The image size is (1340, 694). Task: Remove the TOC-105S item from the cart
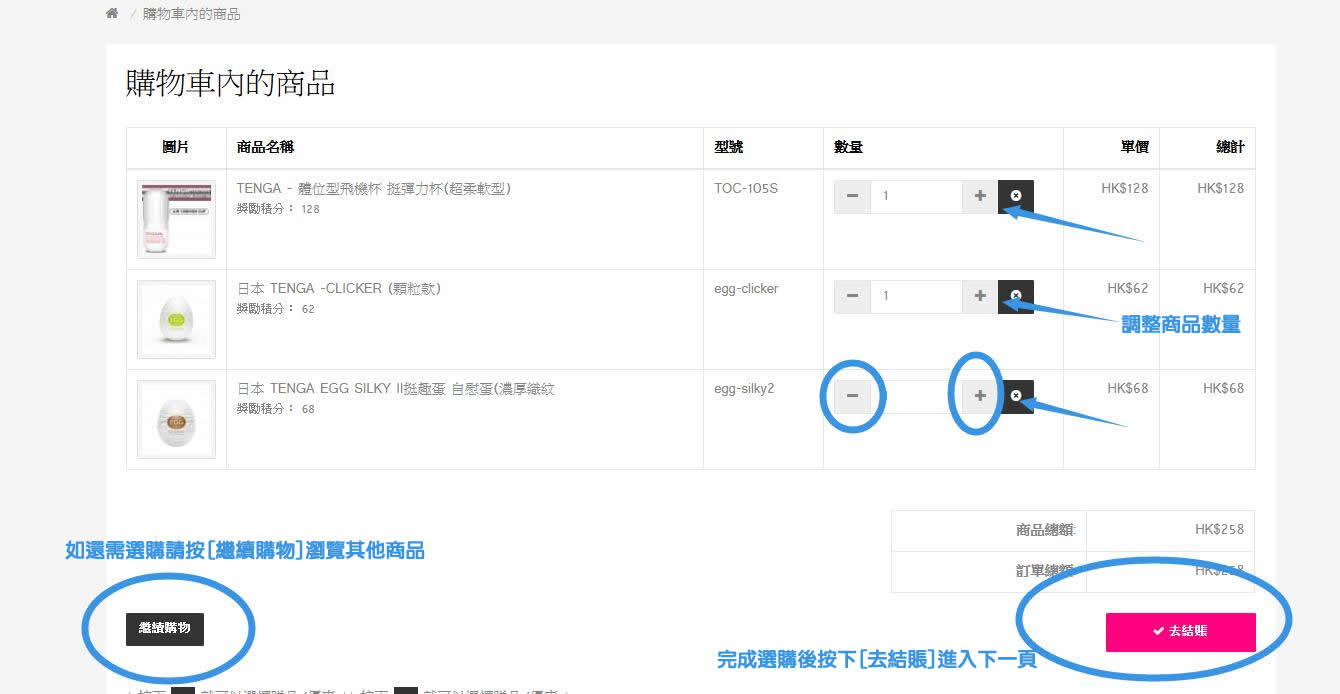click(1016, 196)
